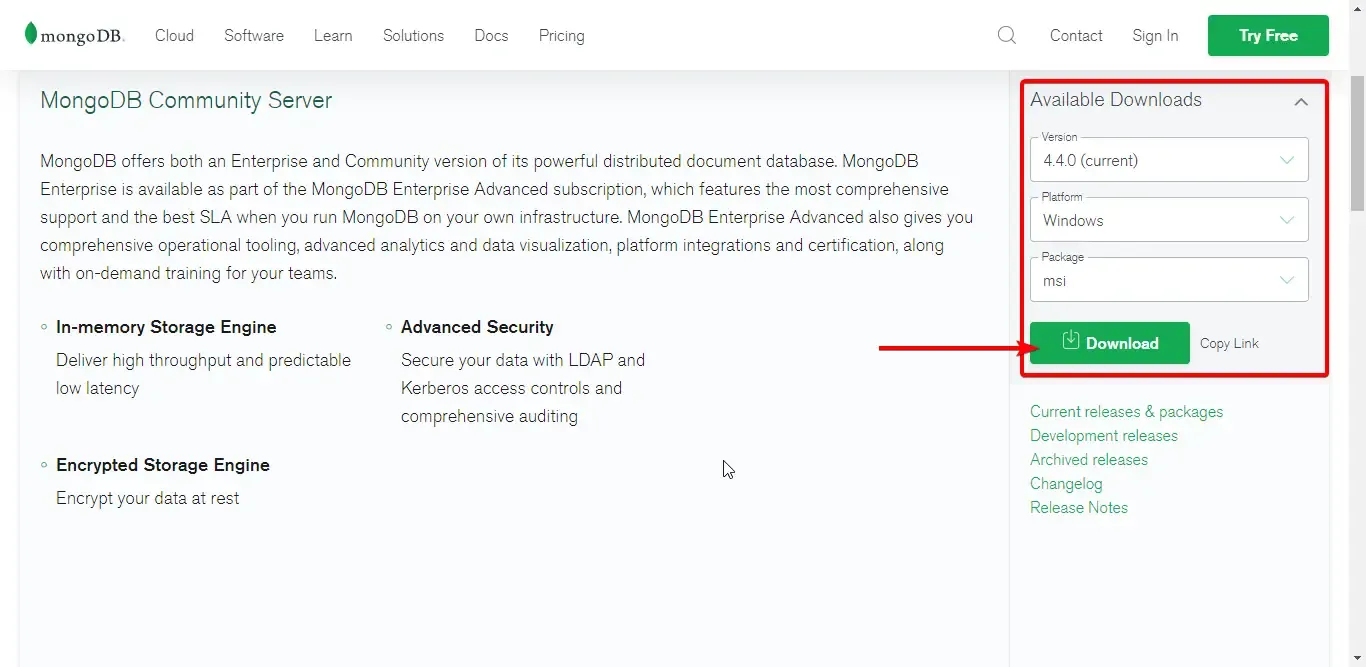Open the Solutions menu
The image size is (1366, 667).
coord(413,35)
